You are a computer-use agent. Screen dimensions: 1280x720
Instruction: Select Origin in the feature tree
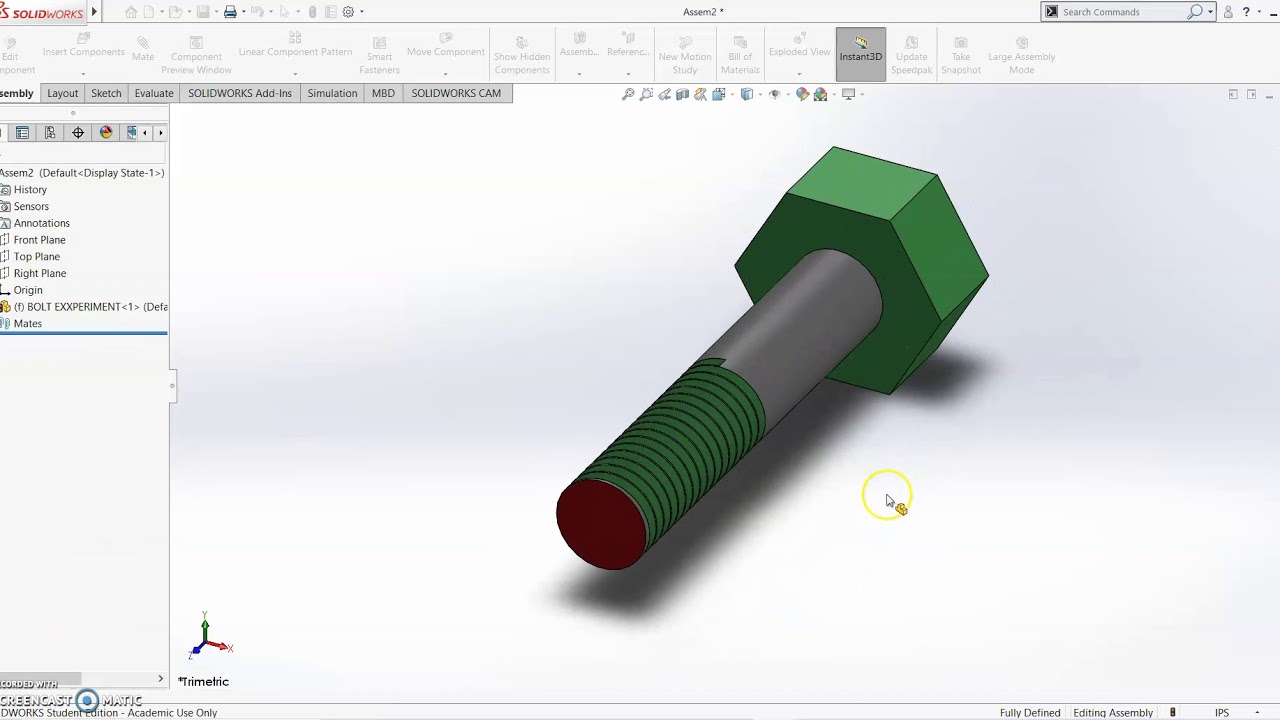[28, 290]
